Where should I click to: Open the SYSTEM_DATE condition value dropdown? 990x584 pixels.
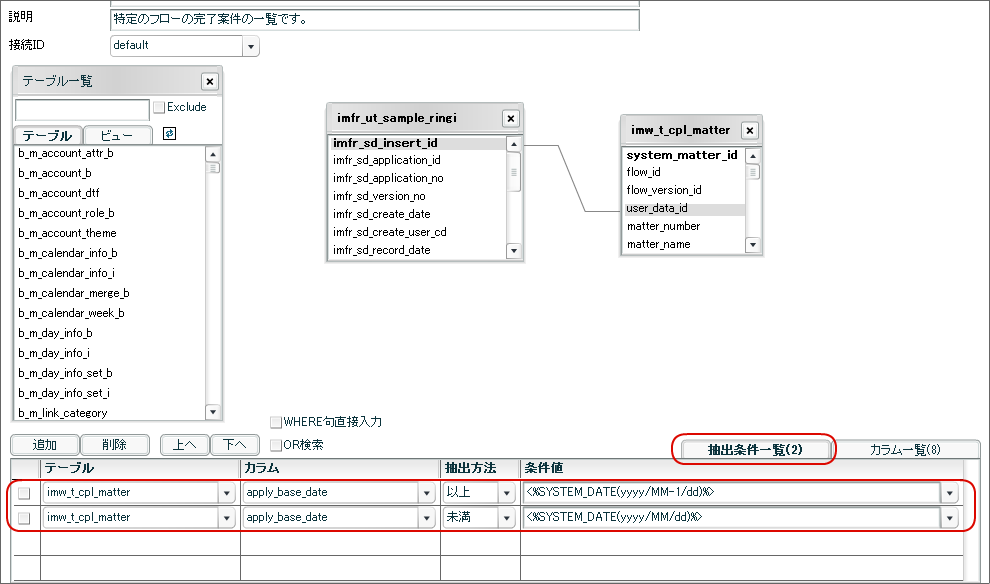949,492
